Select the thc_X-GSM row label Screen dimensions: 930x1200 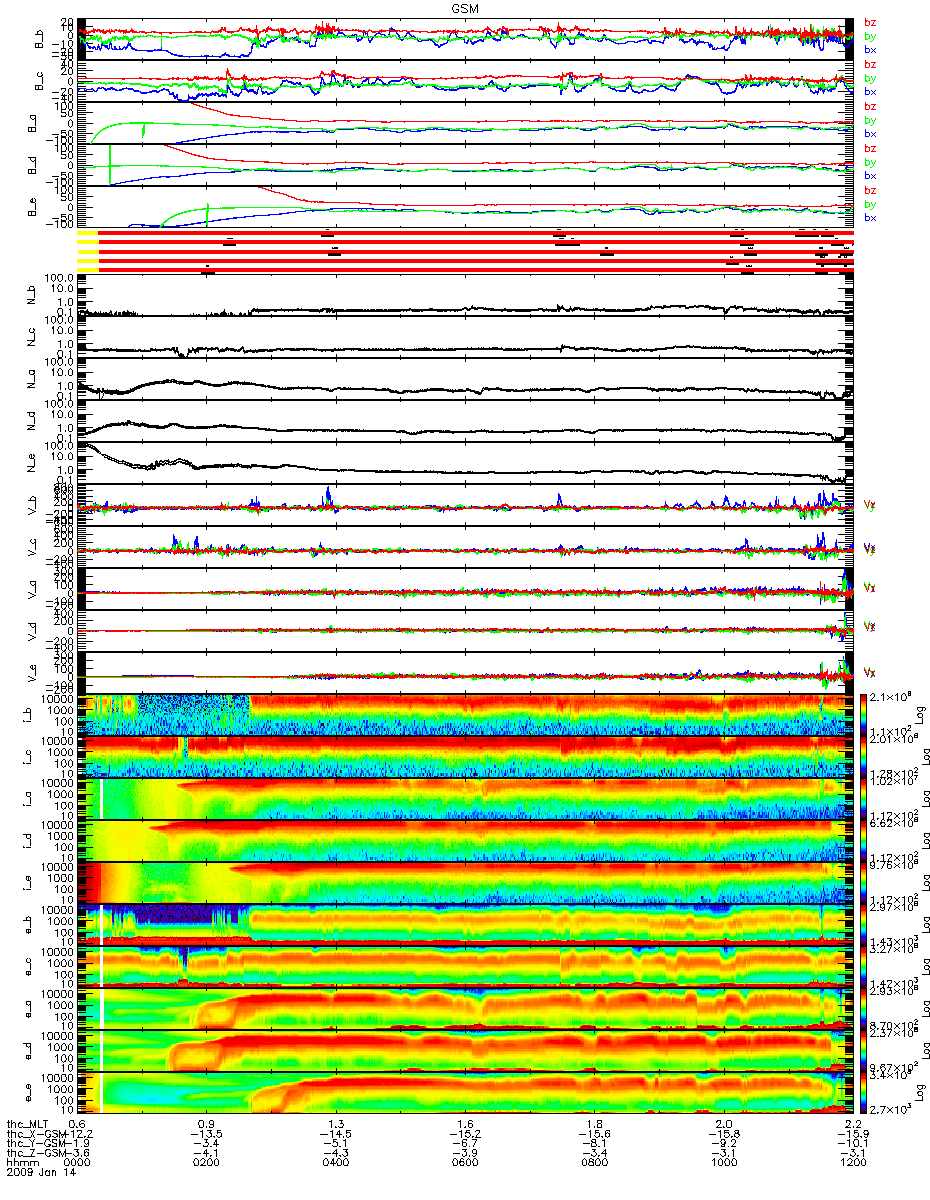[x=36, y=1135]
